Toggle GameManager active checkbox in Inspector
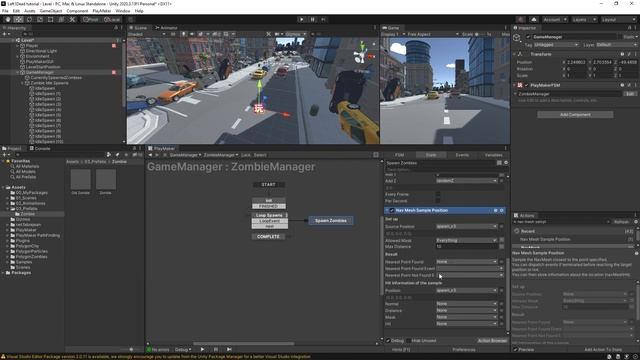 (528, 37)
